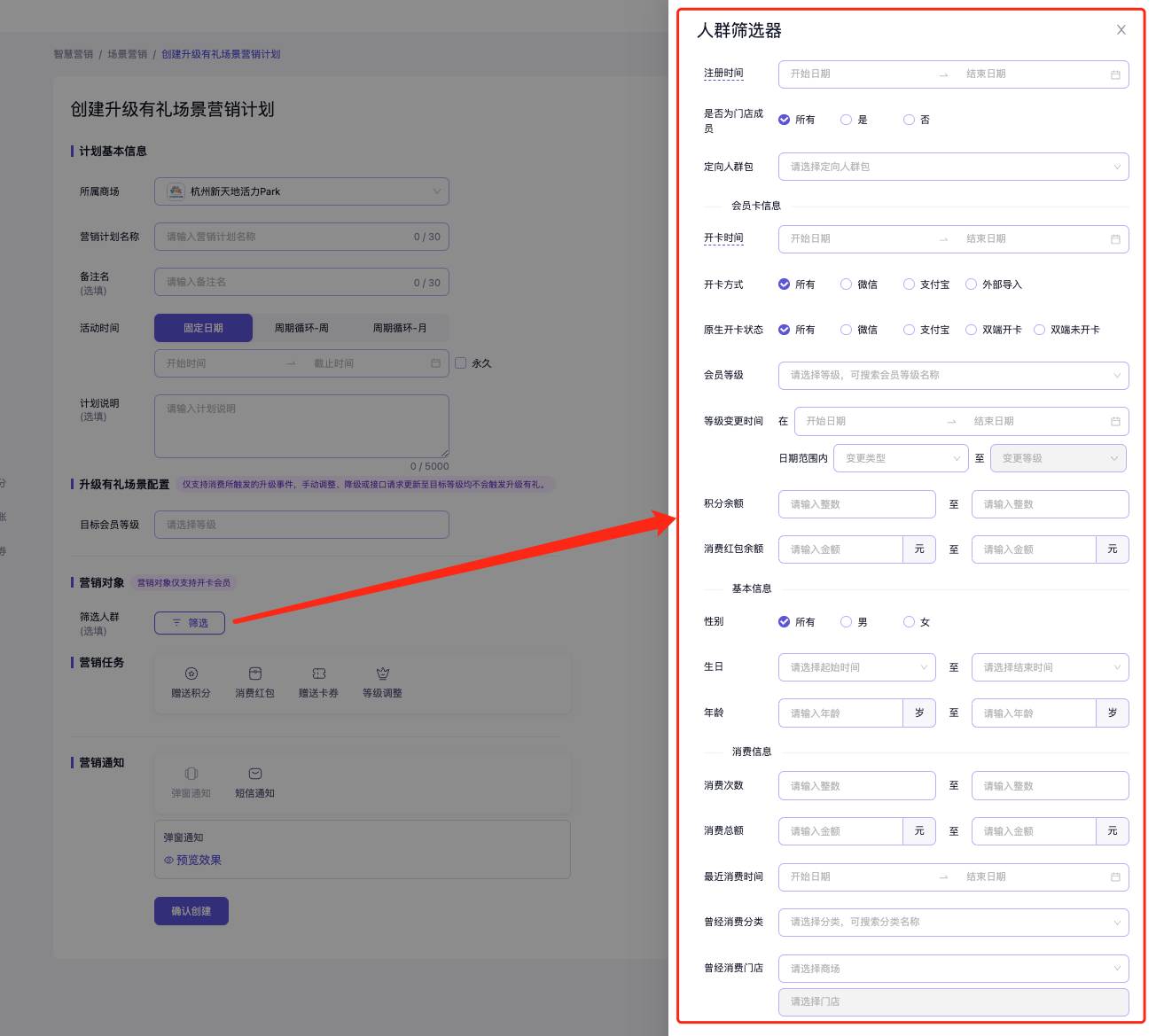This screenshot has width=1156, height=1036.
Task: Switch to the 周期循环-月 tab
Action: click(399, 328)
